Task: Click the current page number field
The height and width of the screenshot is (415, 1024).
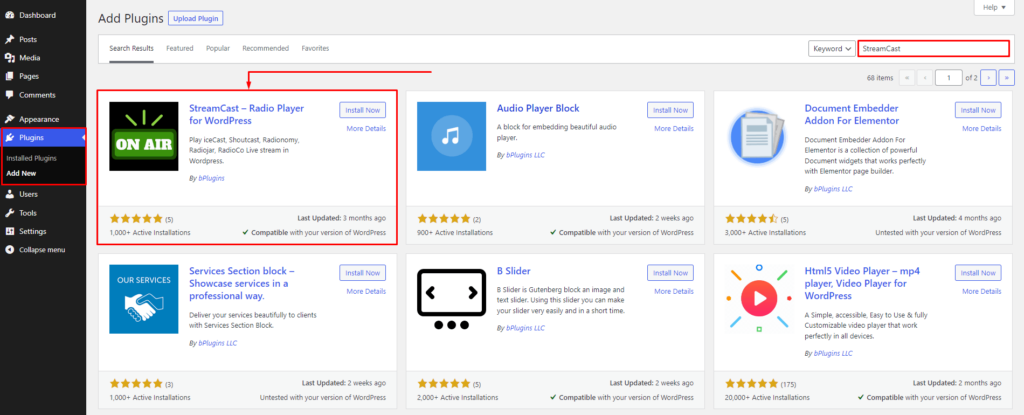Action: tap(948, 78)
